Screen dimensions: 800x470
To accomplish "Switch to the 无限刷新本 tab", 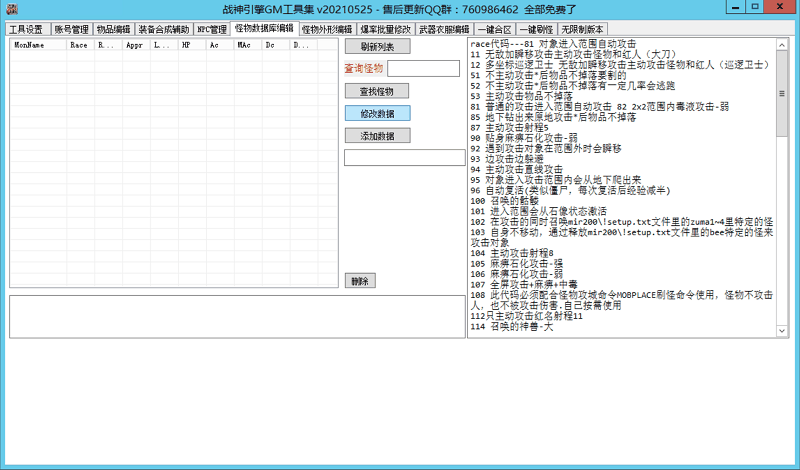I will 583,29.
